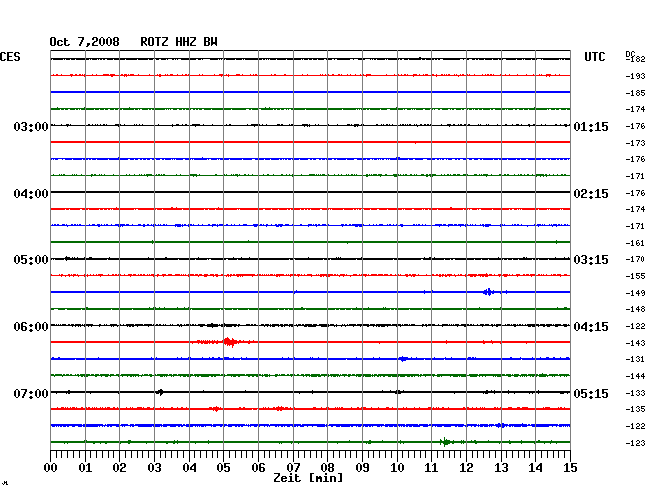The height and width of the screenshot is (494, 650).
Task: Select the 12 minute axis label
Action: tap(466, 468)
